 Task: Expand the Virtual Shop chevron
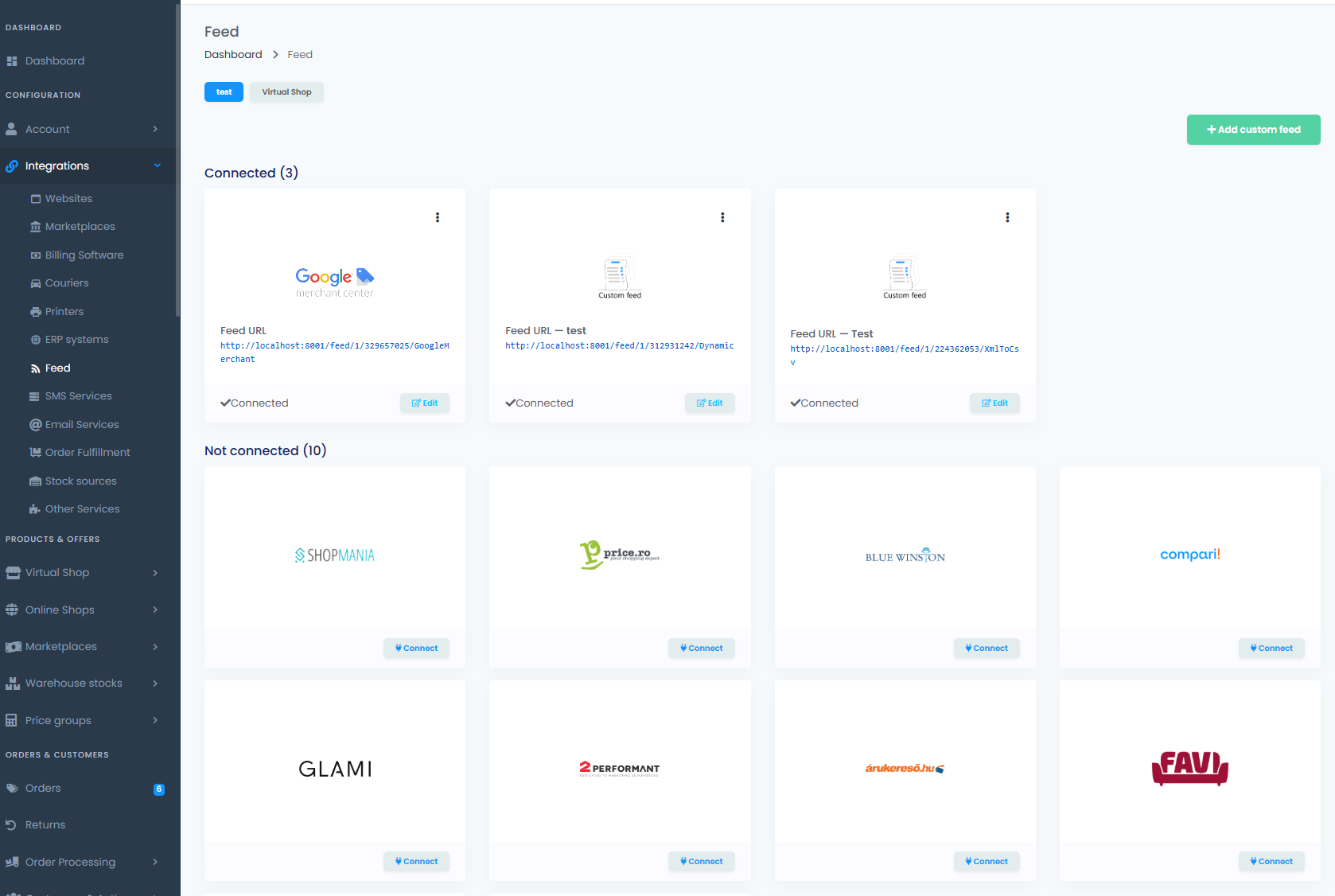155,573
